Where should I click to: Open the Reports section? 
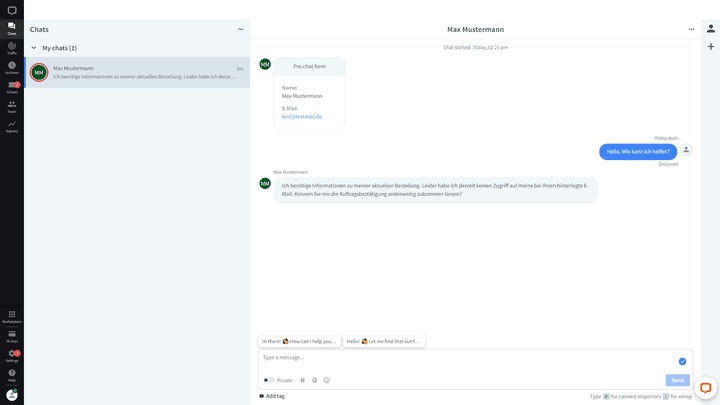[12, 126]
